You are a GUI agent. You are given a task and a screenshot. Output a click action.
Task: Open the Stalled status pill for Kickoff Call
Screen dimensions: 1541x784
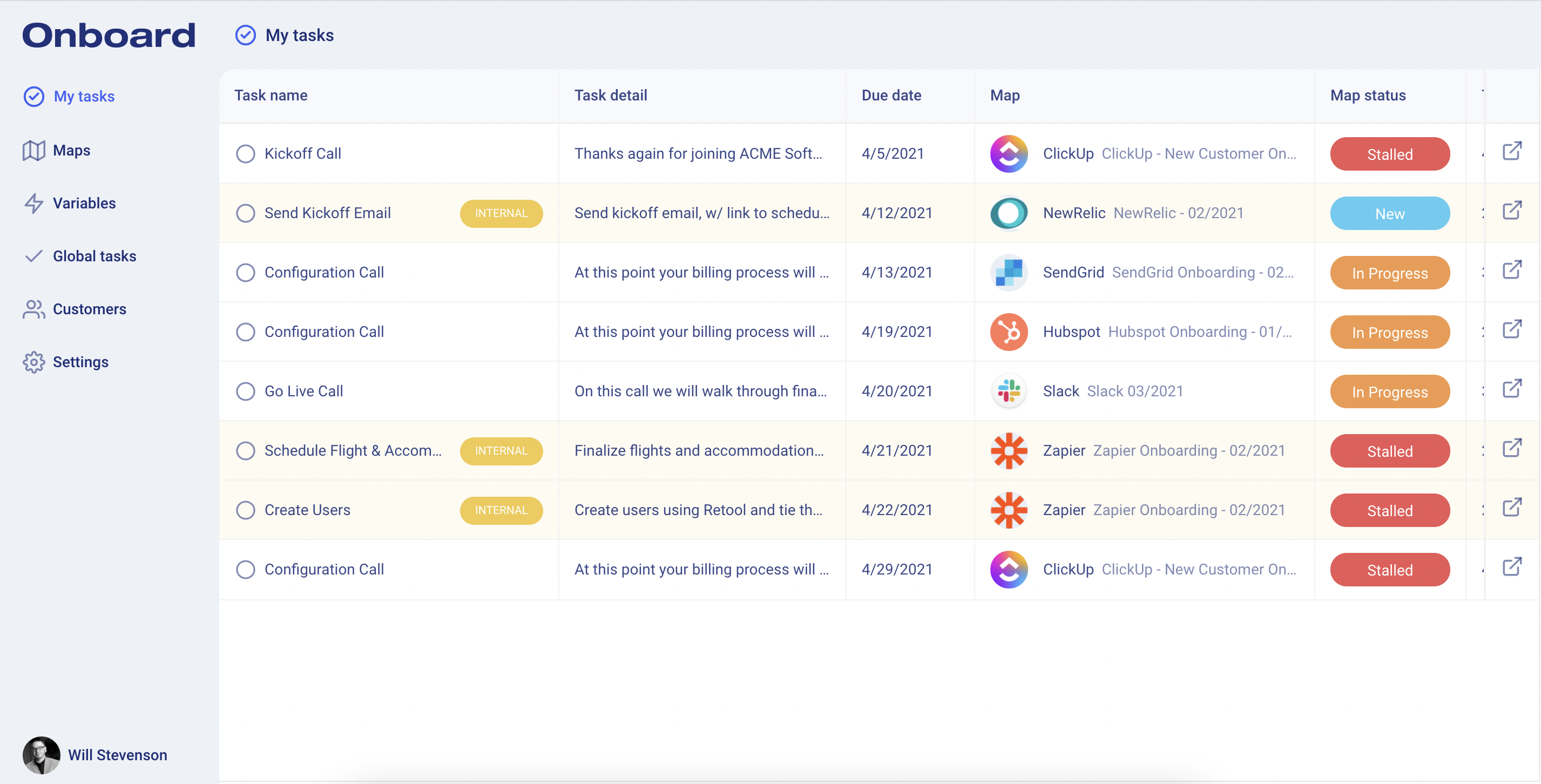coord(1390,154)
